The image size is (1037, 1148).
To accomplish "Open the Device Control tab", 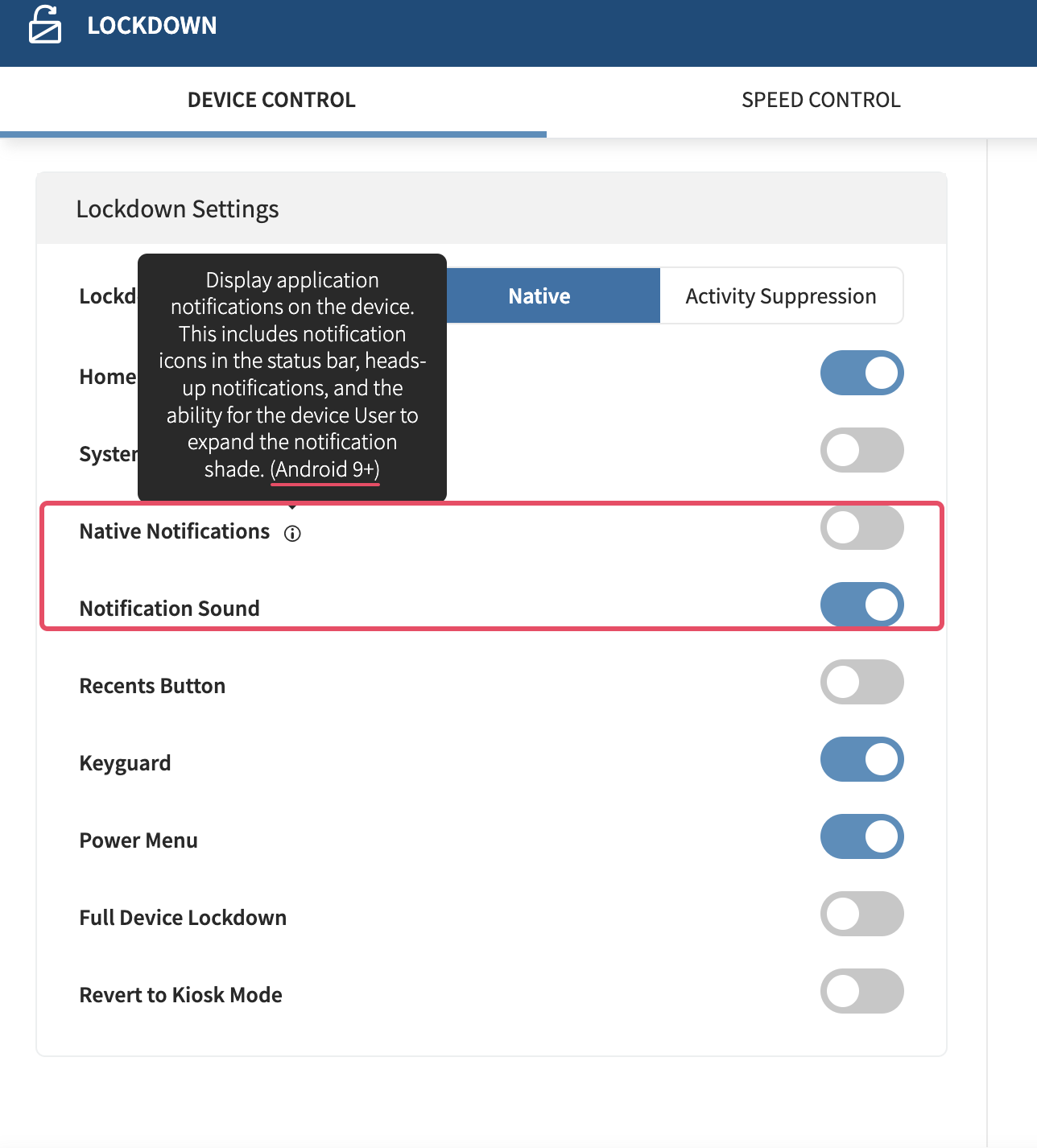I will click(271, 100).
